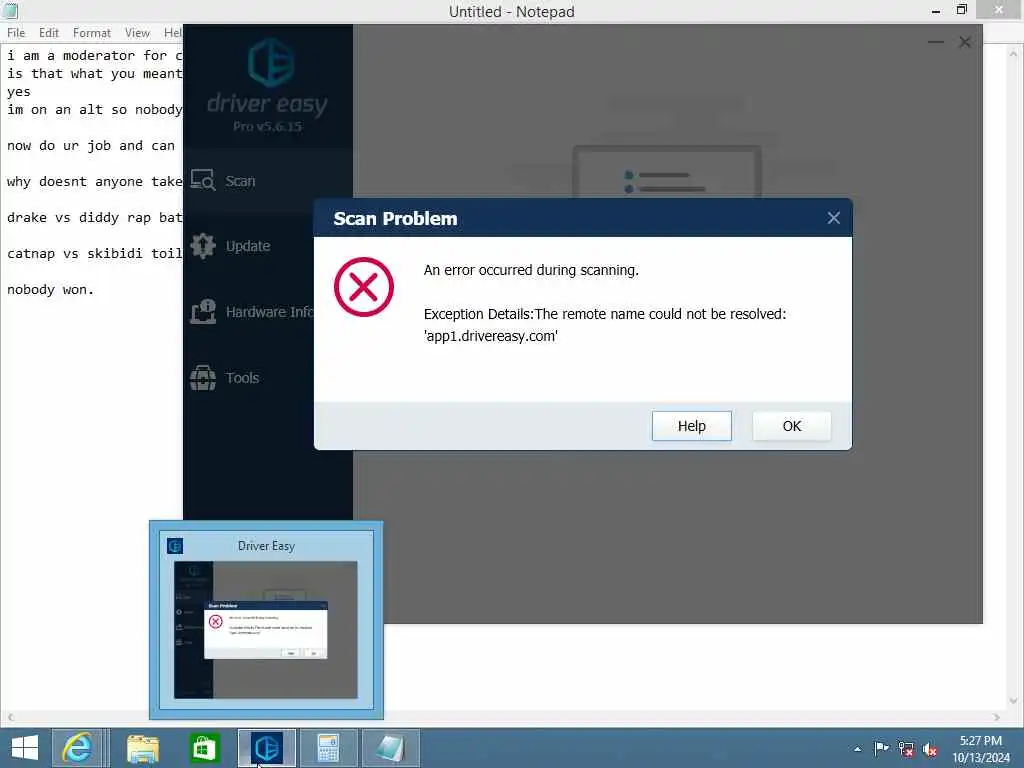Click Notepad line starting 'catnap vs skibidi'
Viewport: 1024px width, 768px height.
(95, 253)
